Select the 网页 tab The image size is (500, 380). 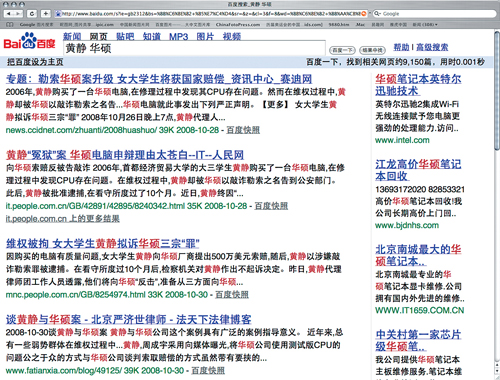[x=98, y=36]
